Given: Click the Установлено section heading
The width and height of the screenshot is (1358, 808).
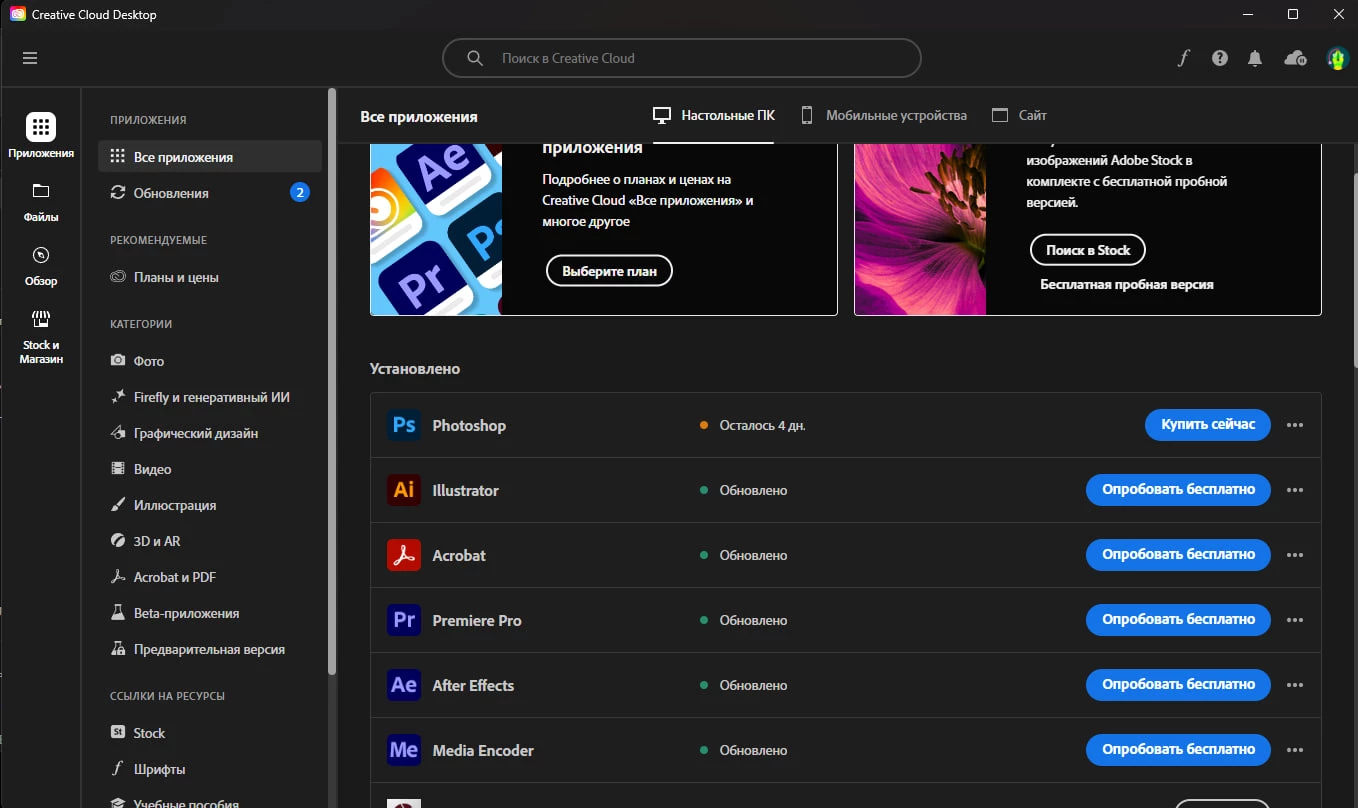Looking at the screenshot, I should pyautogui.click(x=415, y=369).
